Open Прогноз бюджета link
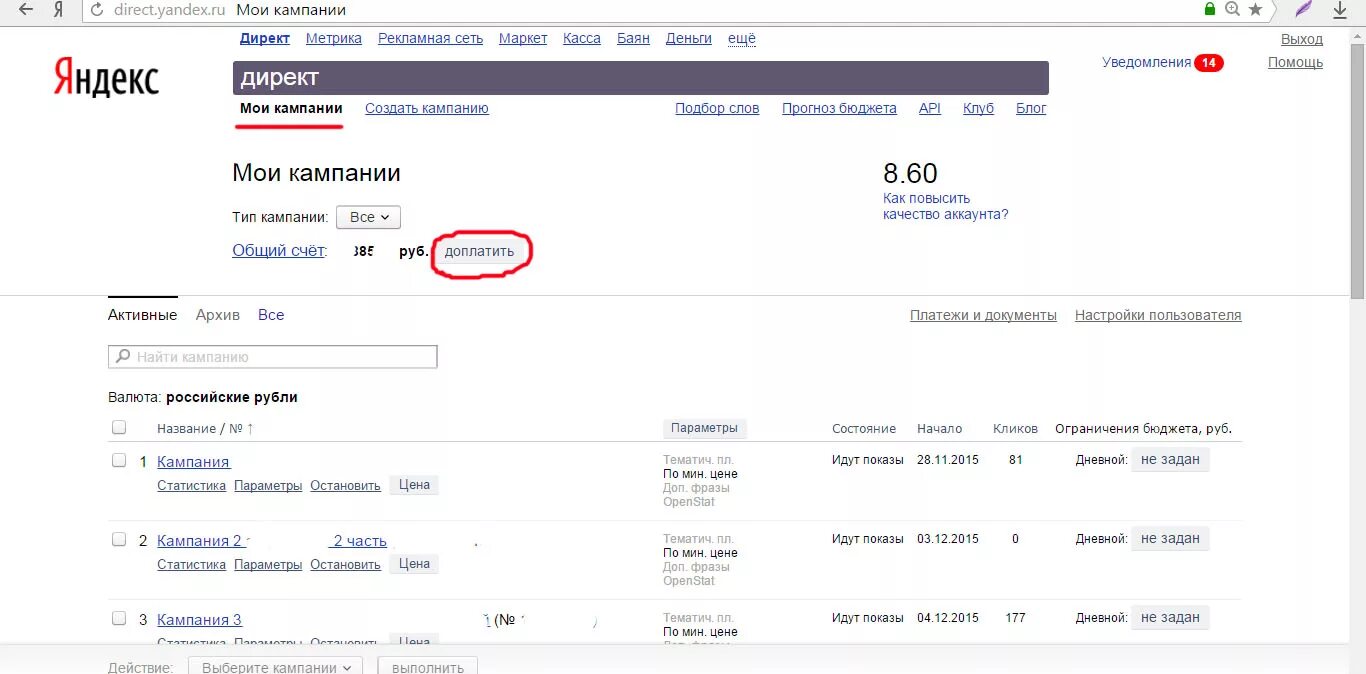Image resolution: width=1366 pixels, height=674 pixels. coord(839,108)
